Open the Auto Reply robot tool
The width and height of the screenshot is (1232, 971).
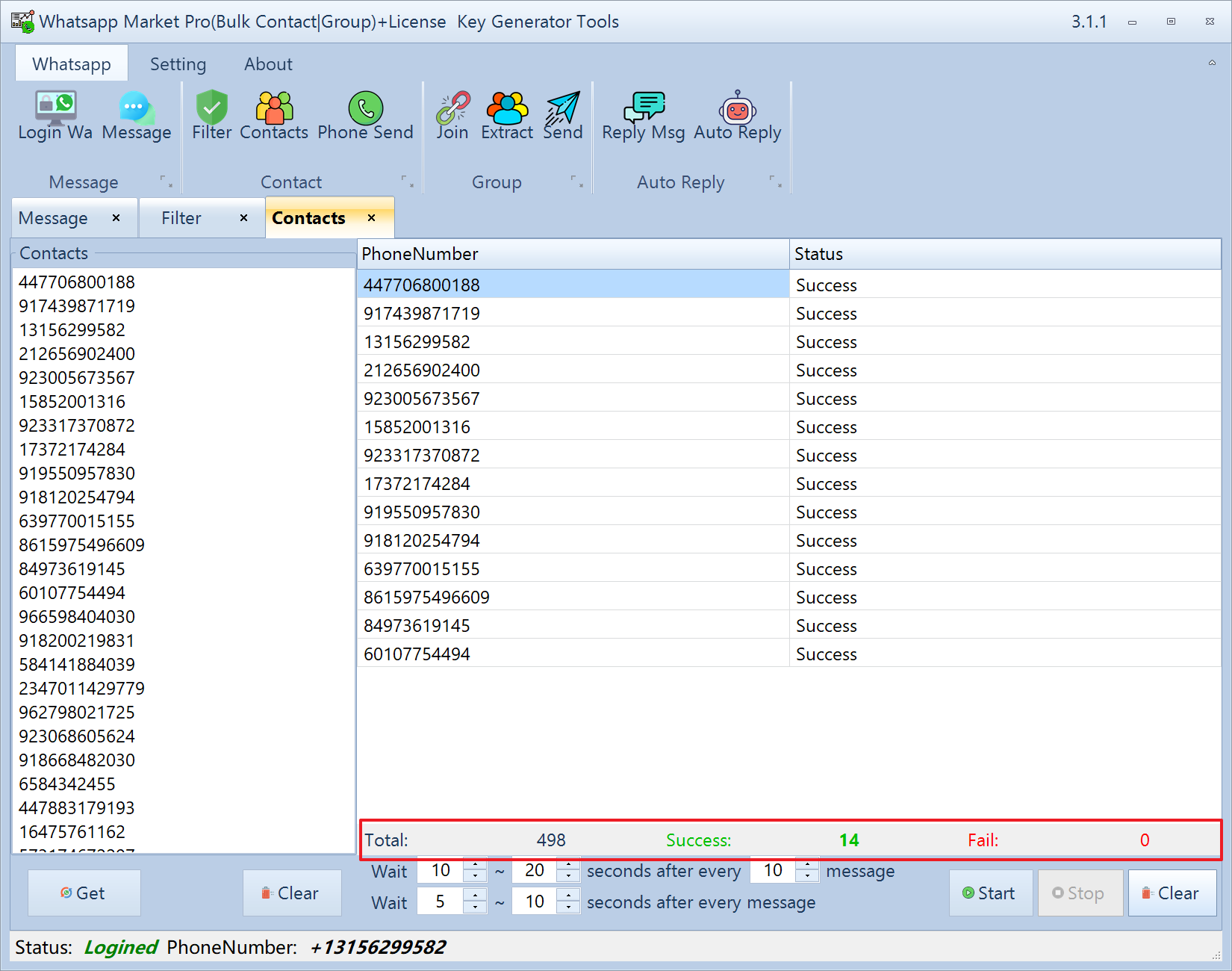click(x=738, y=116)
